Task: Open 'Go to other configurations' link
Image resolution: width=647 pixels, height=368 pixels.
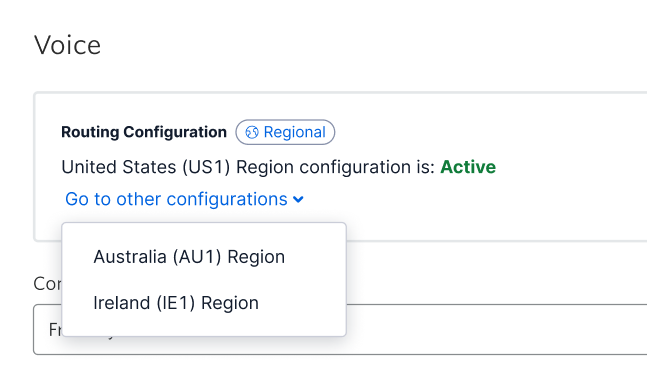Action: (184, 199)
